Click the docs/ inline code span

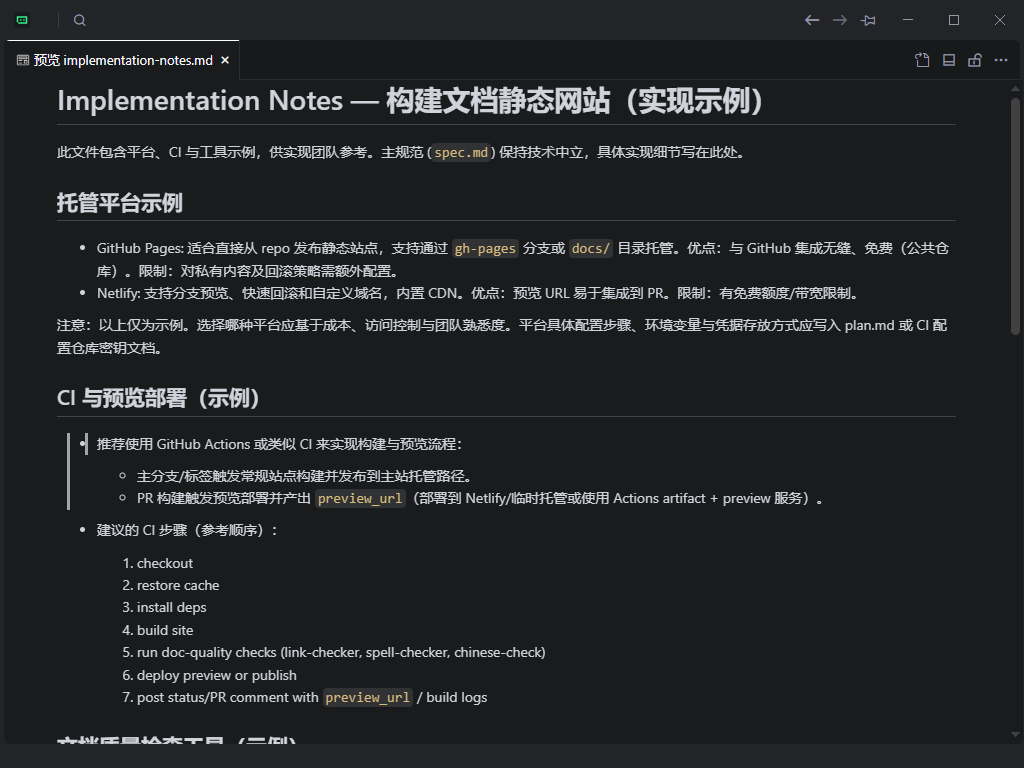pos(590,248)
